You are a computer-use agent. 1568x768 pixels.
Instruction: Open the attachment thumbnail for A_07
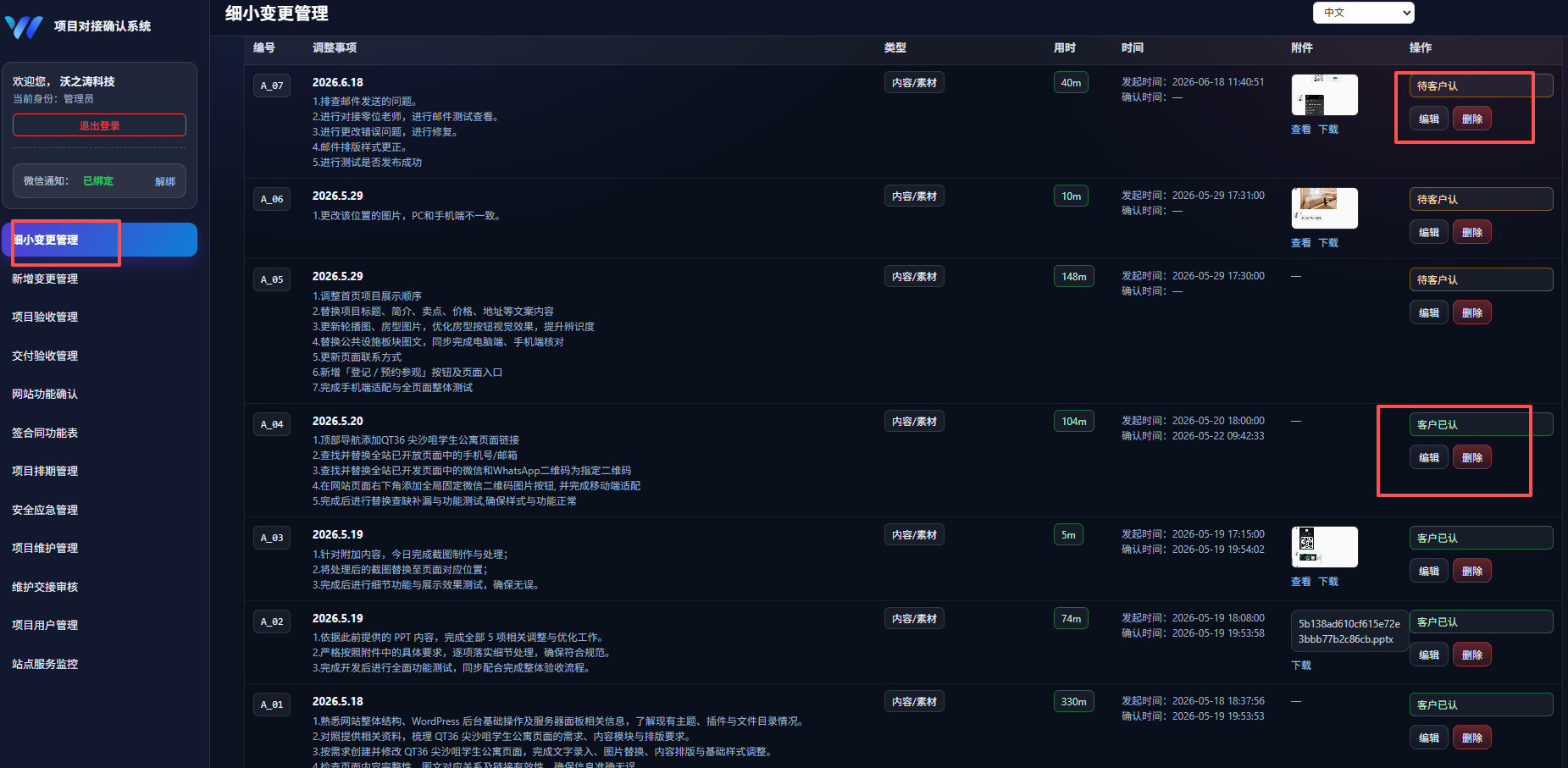(1324, 95)
